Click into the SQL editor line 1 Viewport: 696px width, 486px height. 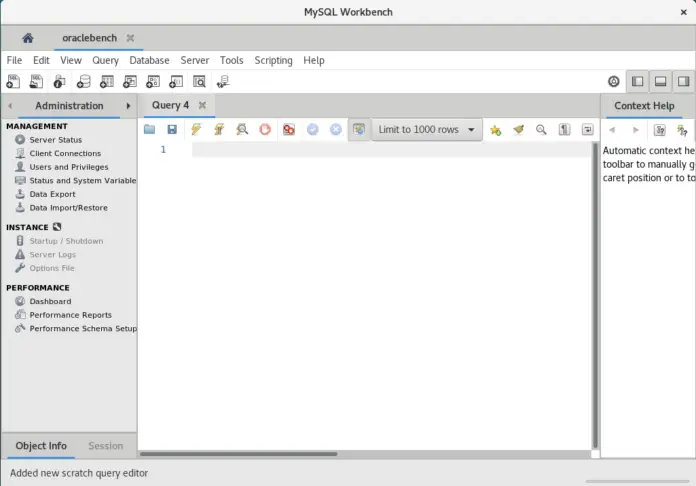coord(392,150)
